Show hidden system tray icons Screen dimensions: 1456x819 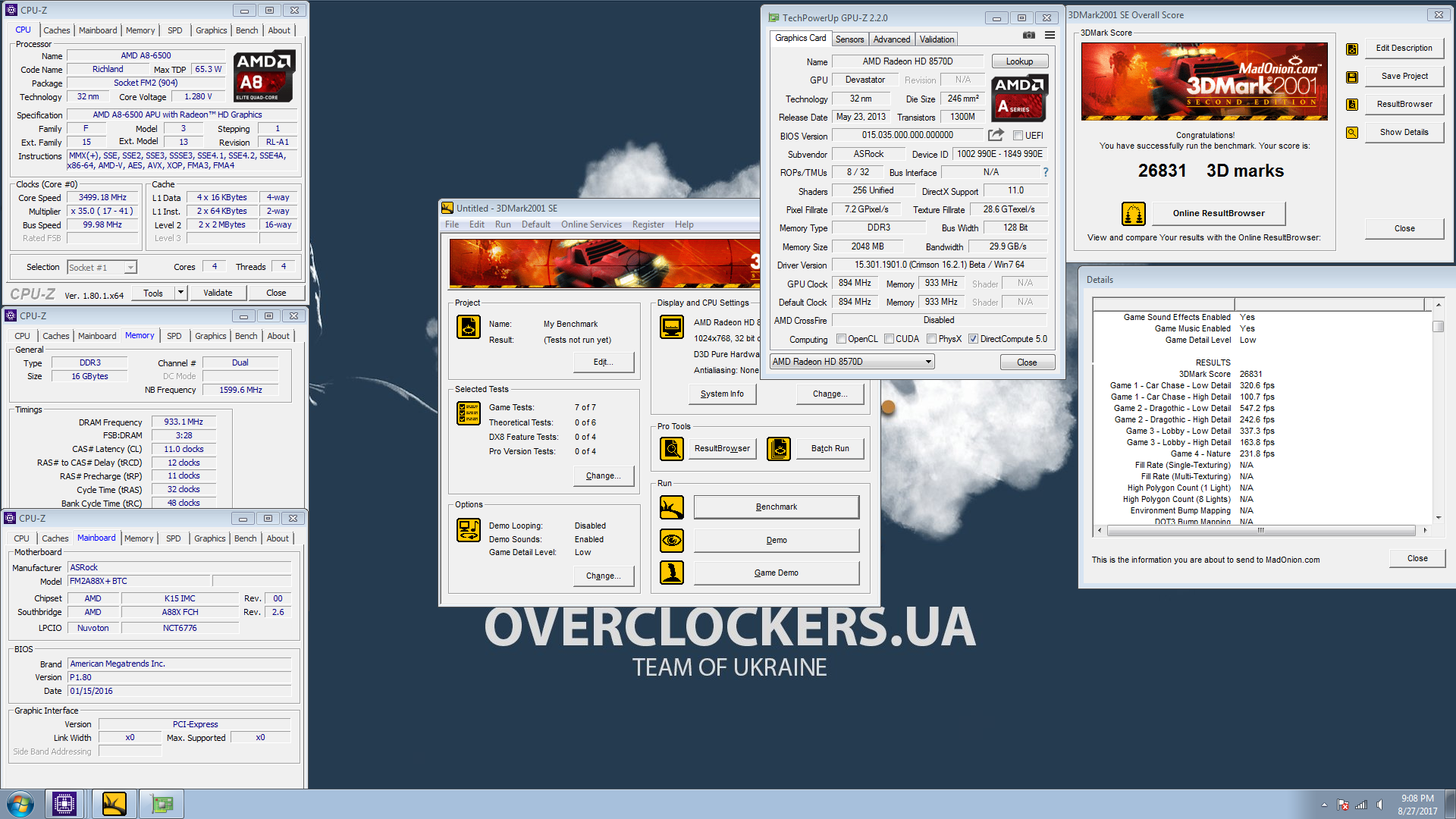[1324, 805]
